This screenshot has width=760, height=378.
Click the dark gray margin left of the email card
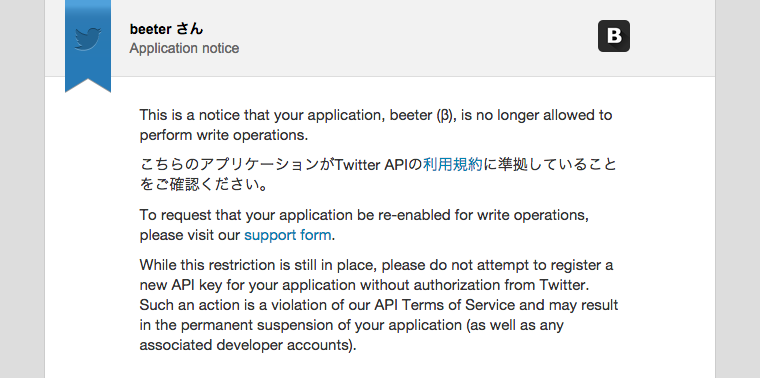[x=22, y=189]
